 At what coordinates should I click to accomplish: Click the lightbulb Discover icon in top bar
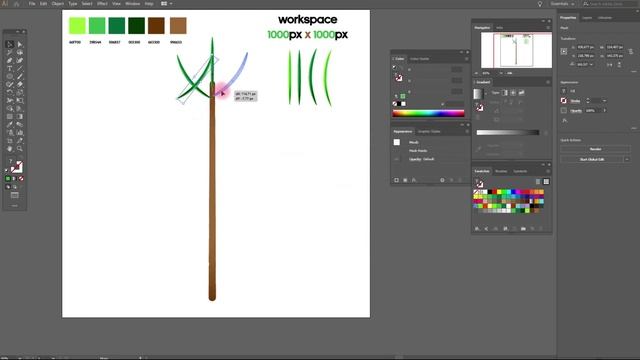click(540, 4)
